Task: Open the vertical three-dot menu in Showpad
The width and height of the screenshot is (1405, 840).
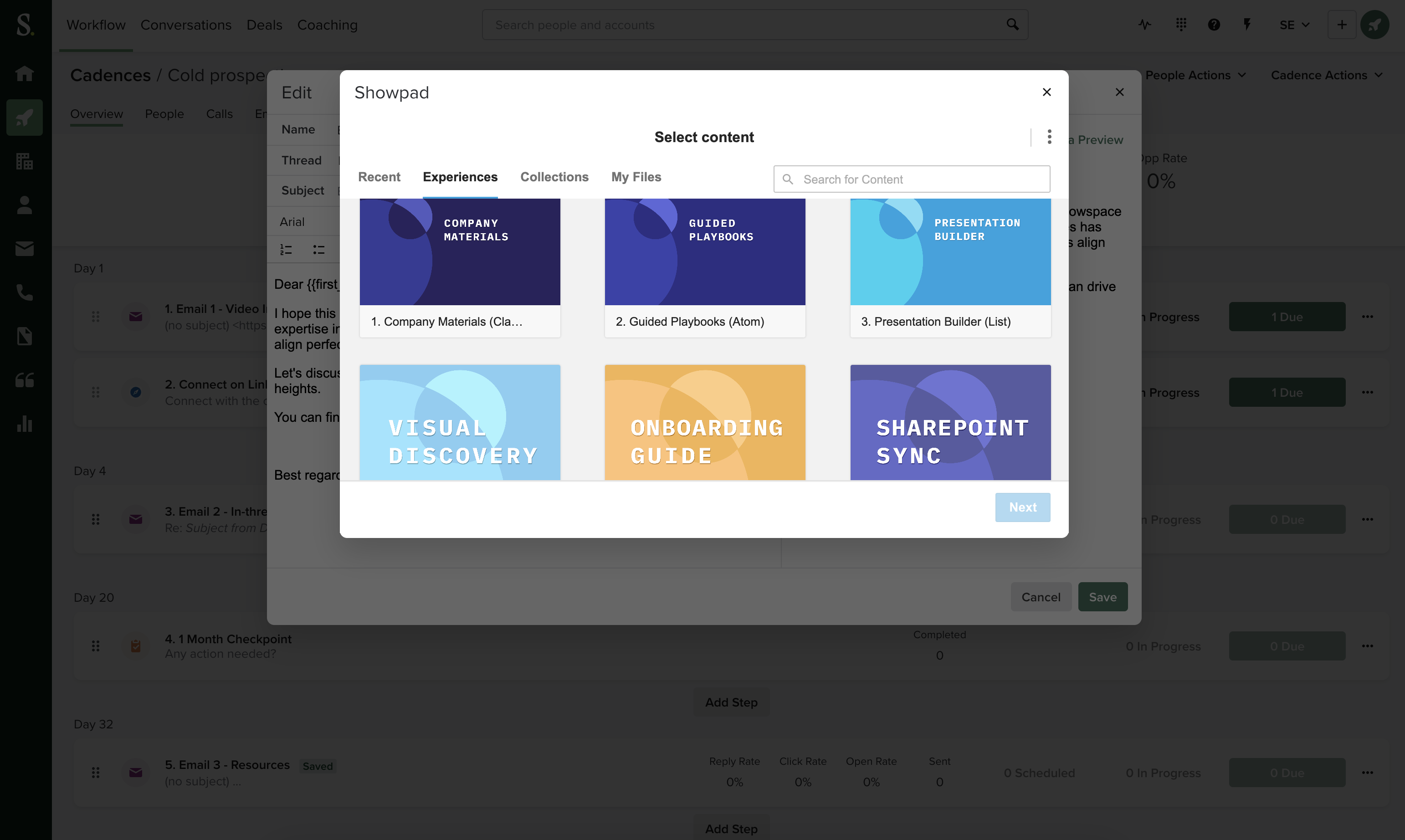Action: pos(1049,136)
